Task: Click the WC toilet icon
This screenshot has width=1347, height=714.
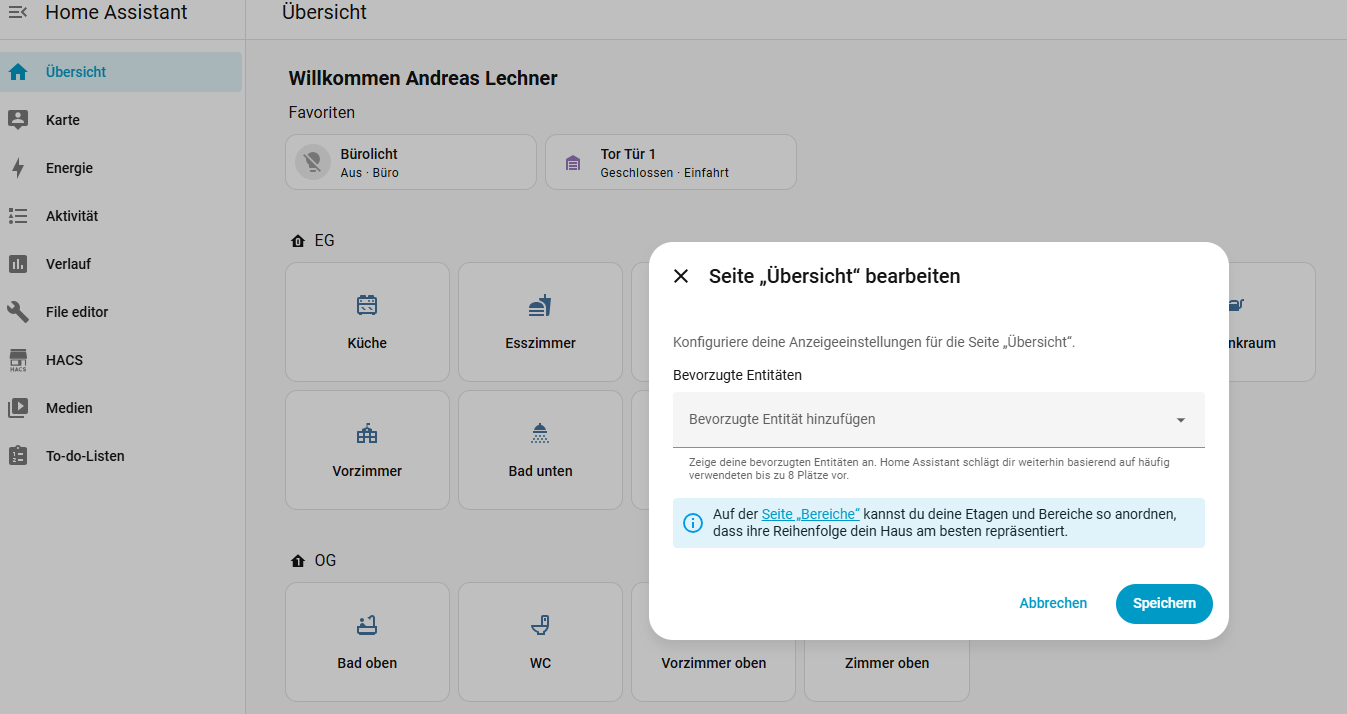Action: tap(540, 625)
